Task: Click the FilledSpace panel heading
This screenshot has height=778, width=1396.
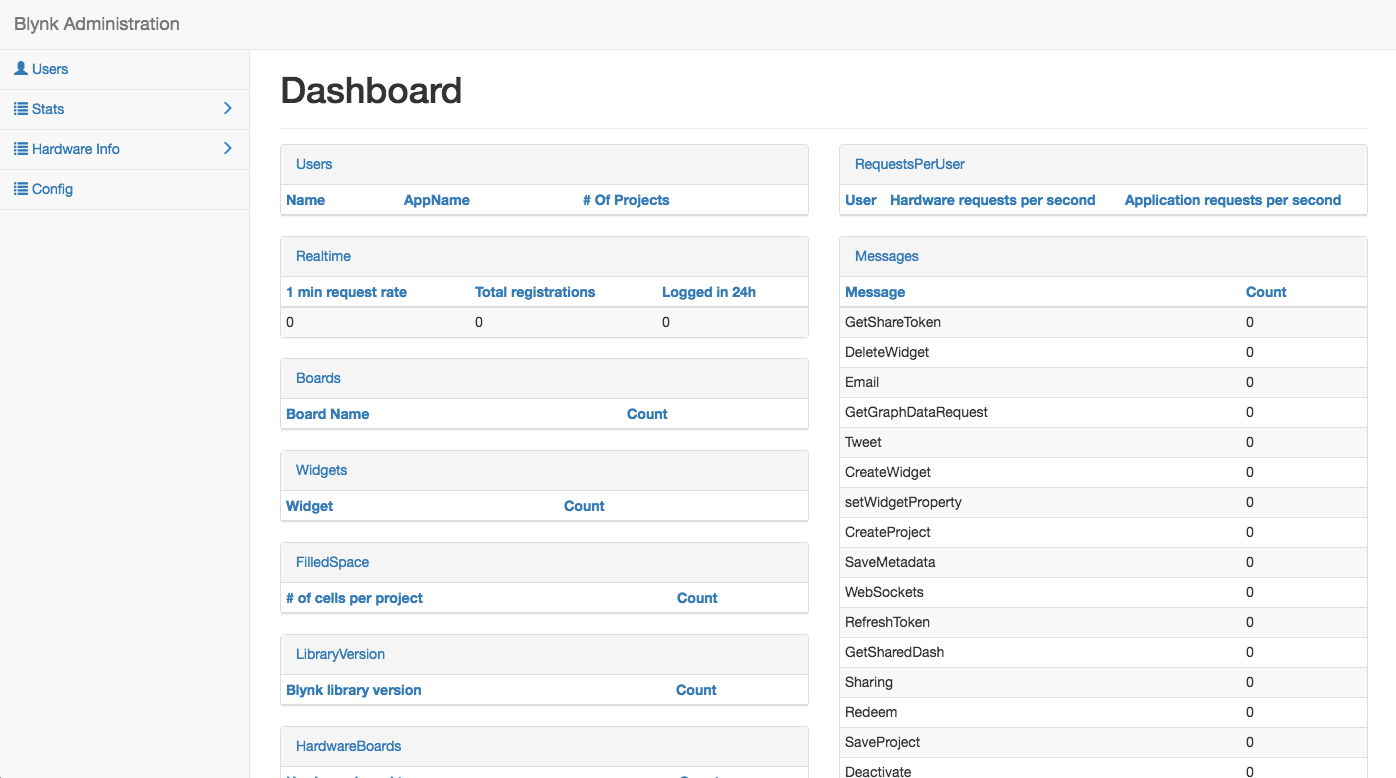Action: (544, 562)
